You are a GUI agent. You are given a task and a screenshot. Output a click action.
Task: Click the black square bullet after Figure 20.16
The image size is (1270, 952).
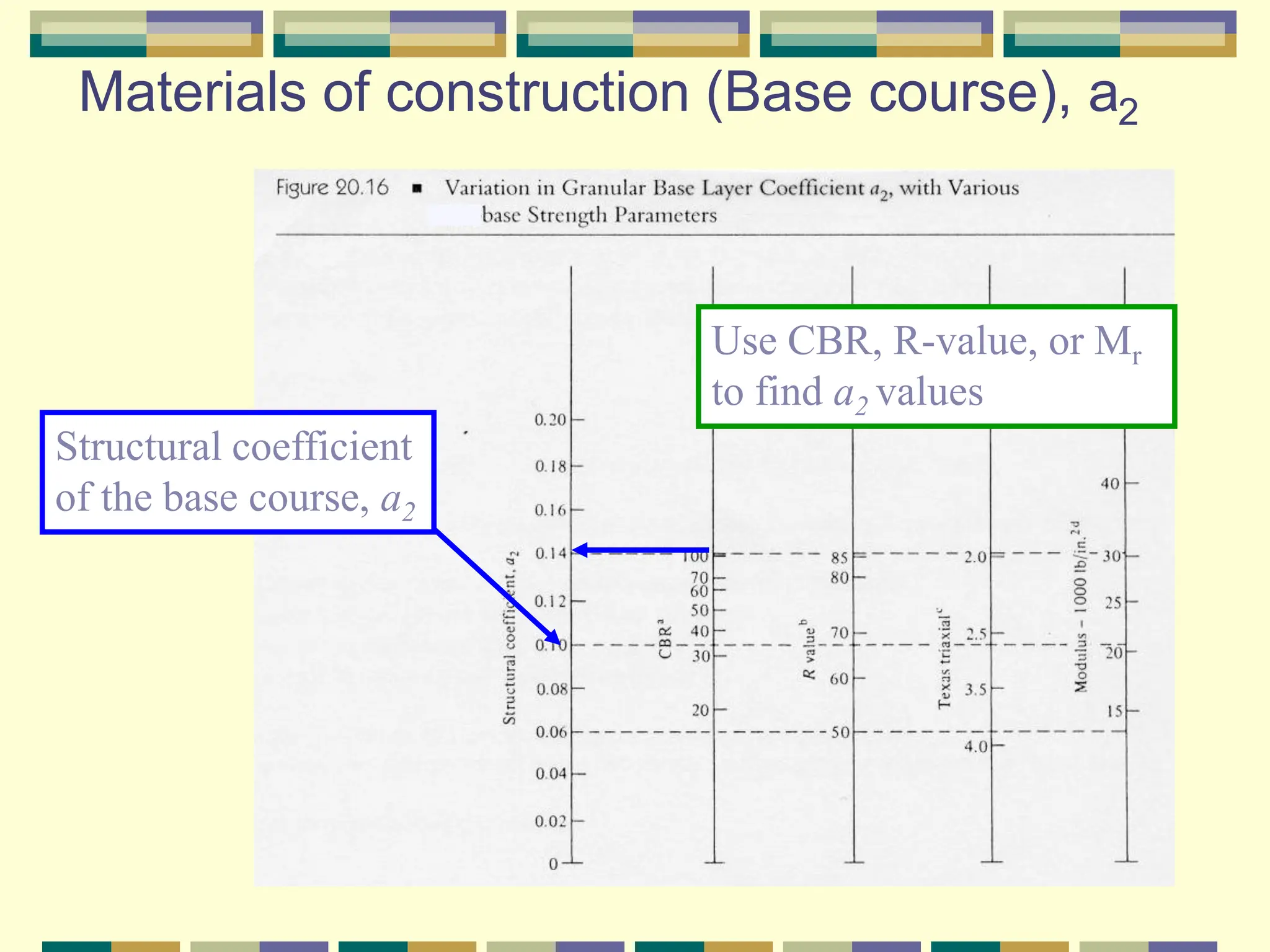point(417,188)
